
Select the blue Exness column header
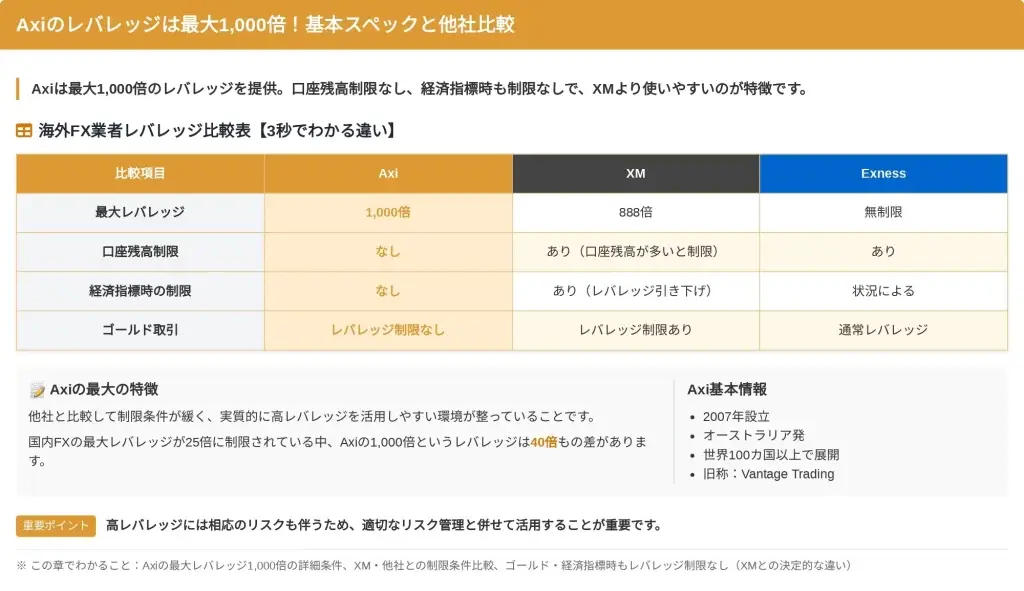(883, 173)
